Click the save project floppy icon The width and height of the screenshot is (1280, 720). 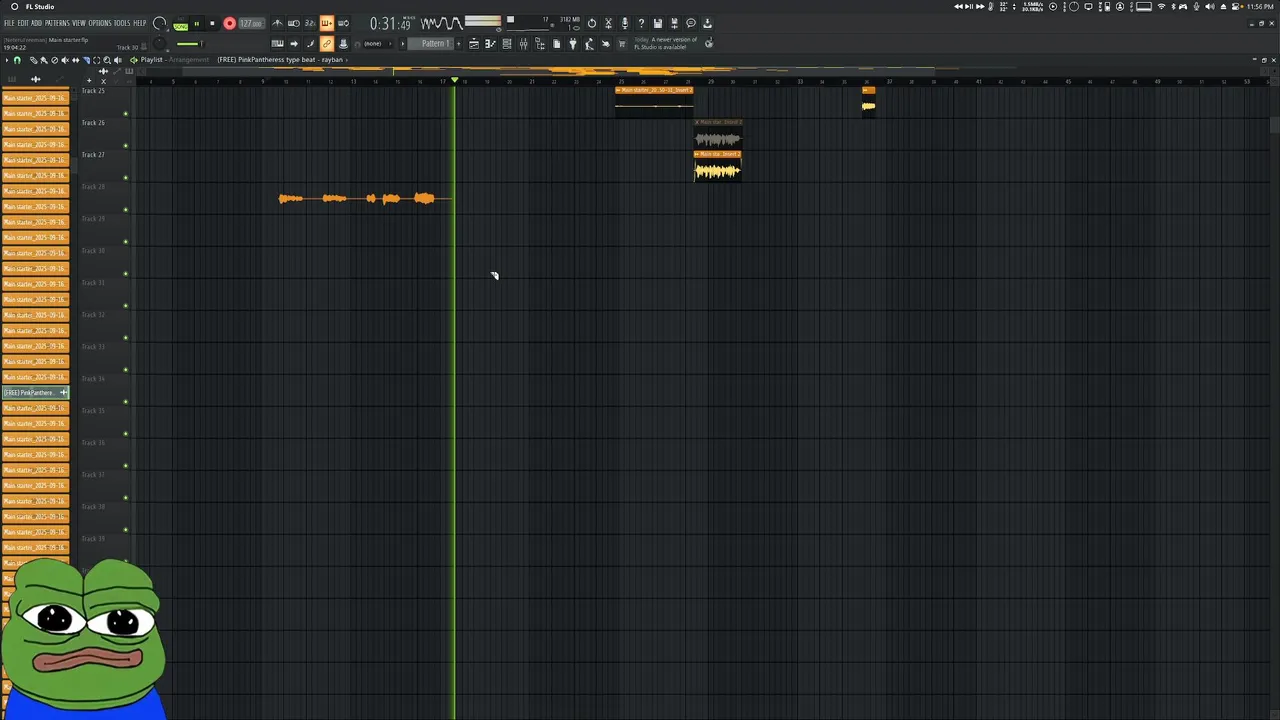click(x=658, y=23)
